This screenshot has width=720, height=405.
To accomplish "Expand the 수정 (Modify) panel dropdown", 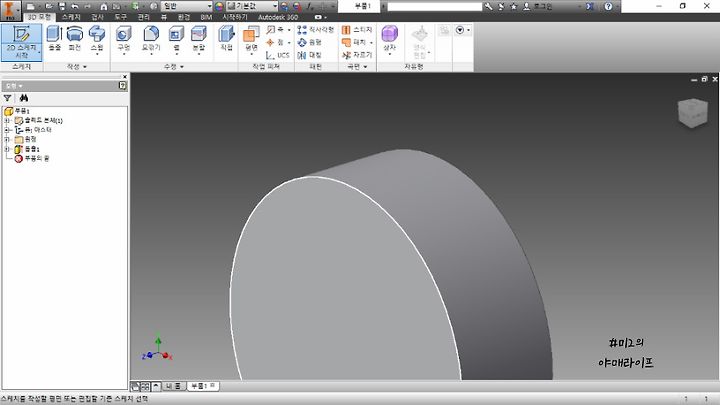I will coord(174,67).
